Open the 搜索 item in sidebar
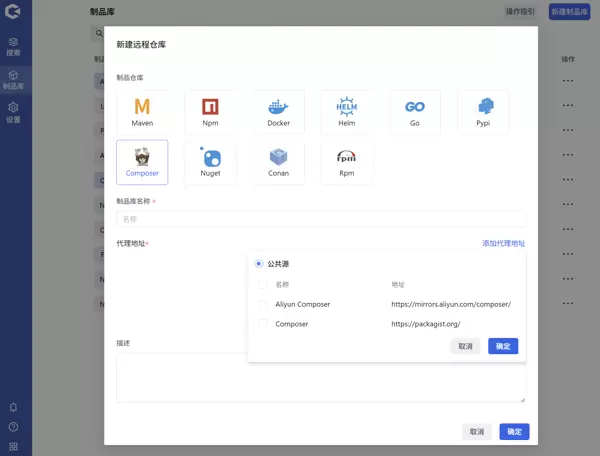Screen dimensions: 600x456 (13, 46)
